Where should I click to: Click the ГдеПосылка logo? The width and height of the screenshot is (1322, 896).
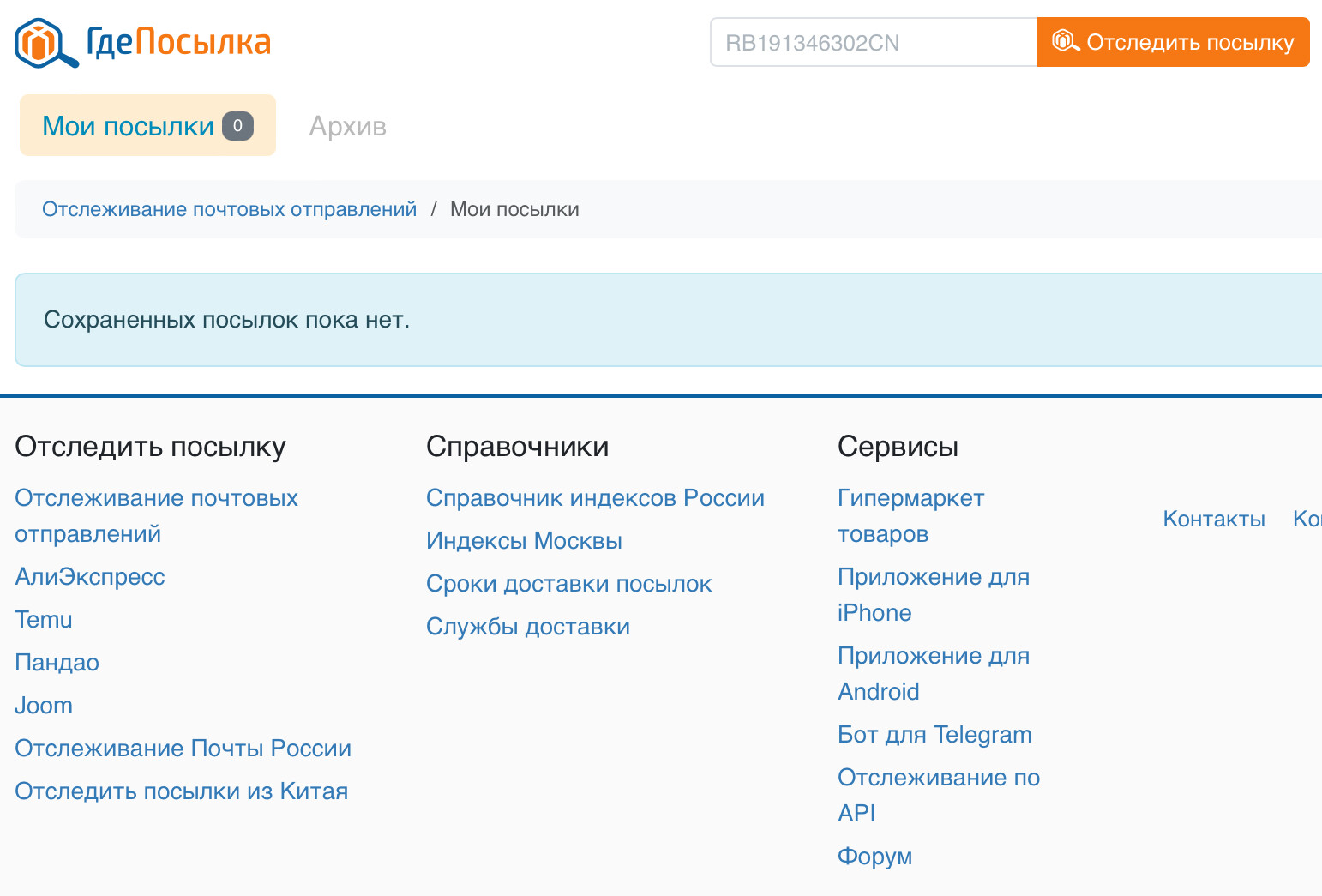[x=142, y=42]
